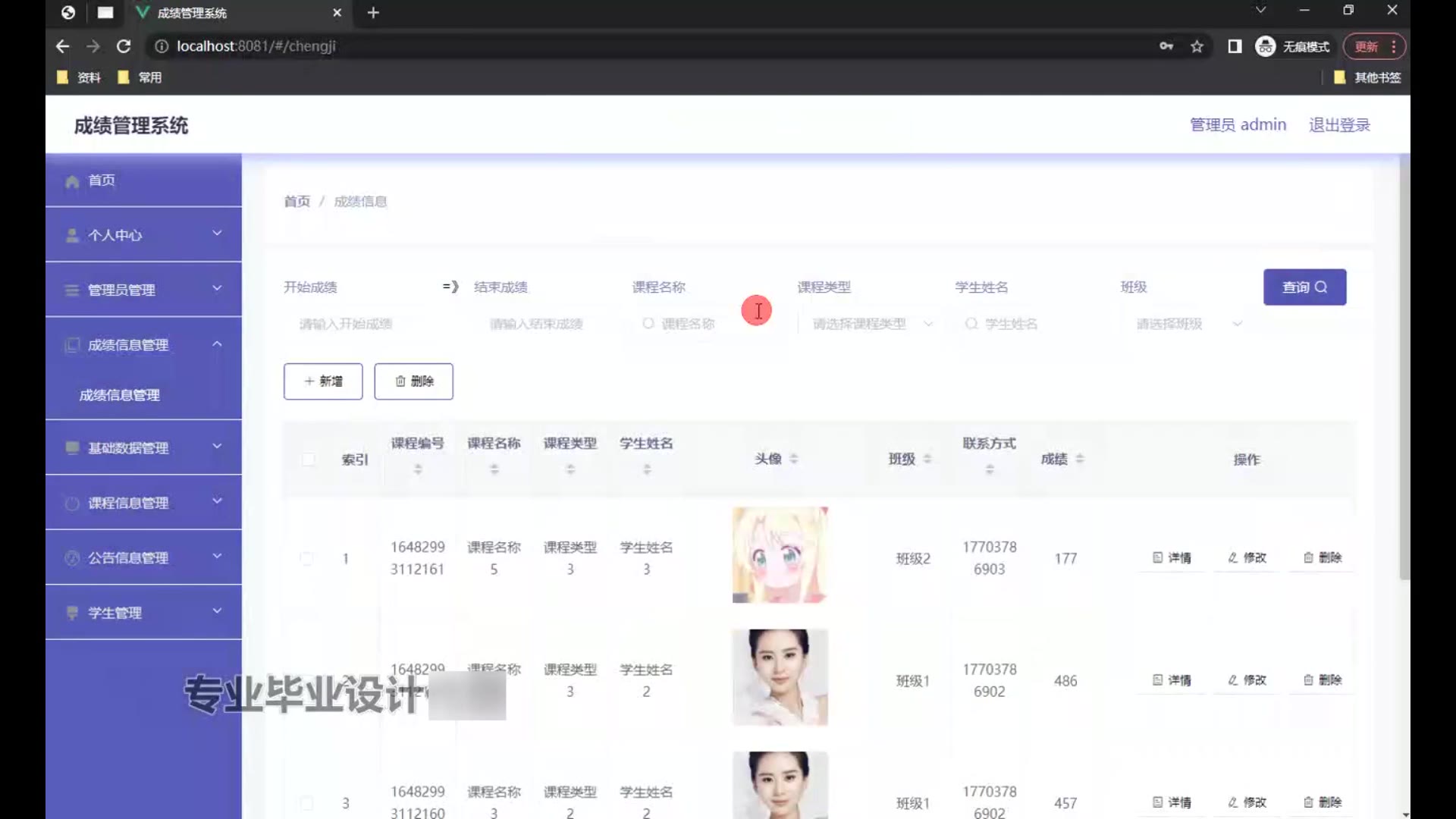
Task: Check the checkbox for row 1
Action: click(x=306, y=558)
